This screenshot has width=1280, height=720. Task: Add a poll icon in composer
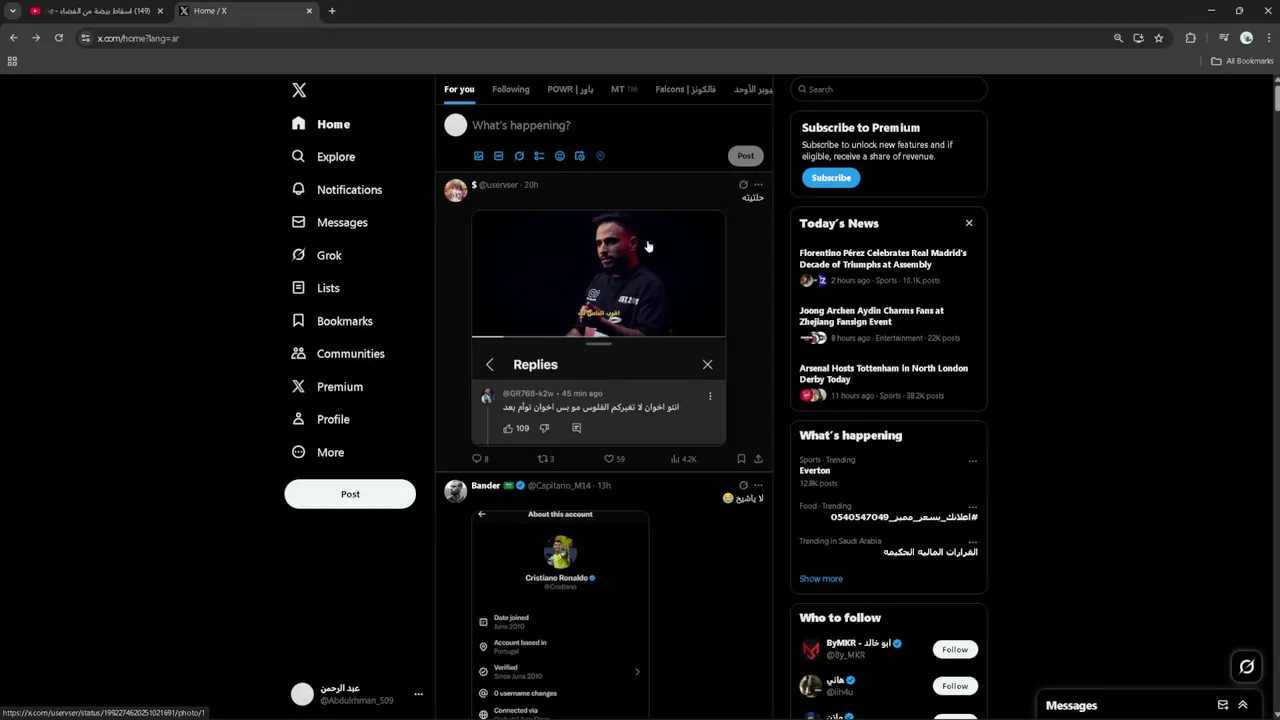539,156
